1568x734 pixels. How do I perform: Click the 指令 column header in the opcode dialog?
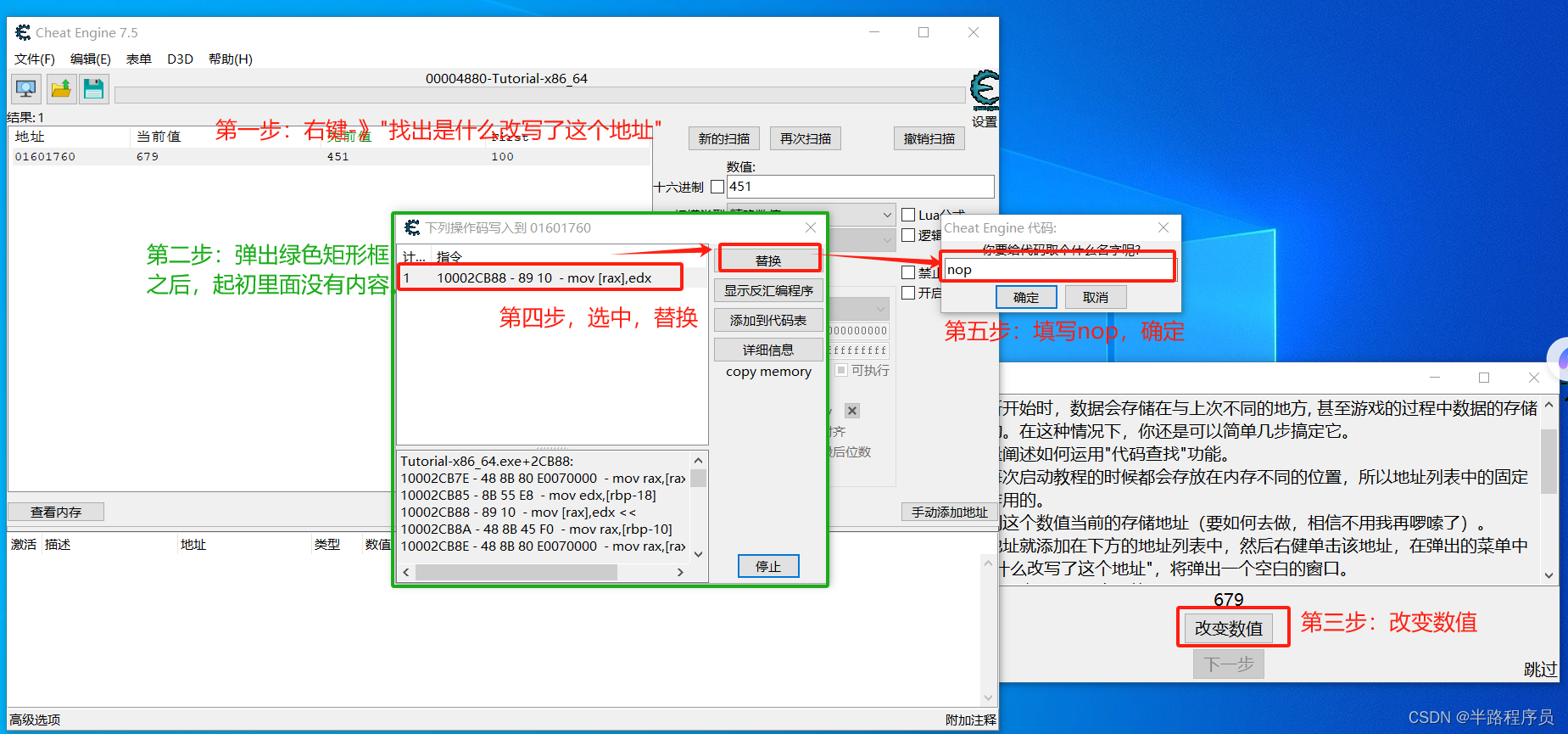(449, 256)
